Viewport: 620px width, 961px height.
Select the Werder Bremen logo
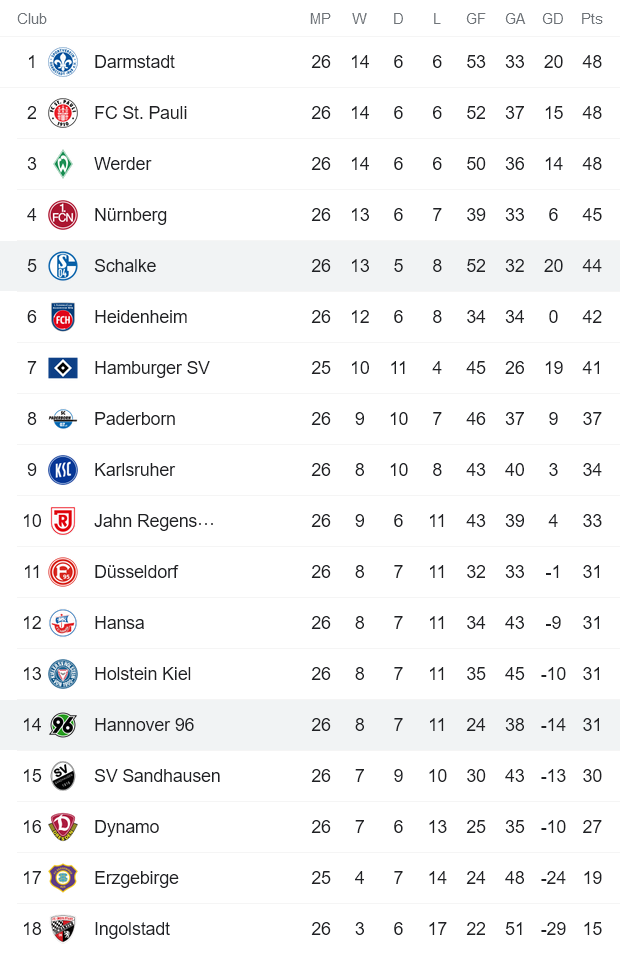click(62, 164)
